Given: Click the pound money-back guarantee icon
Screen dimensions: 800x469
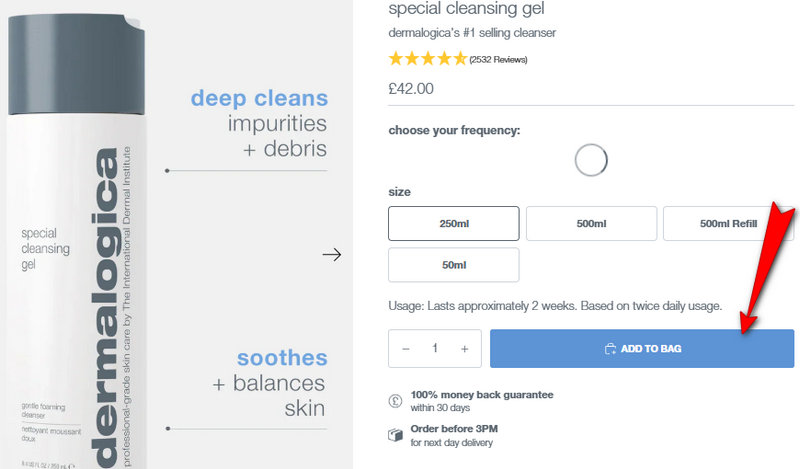Looking at the screenshot, I should (x=396, y=402).
